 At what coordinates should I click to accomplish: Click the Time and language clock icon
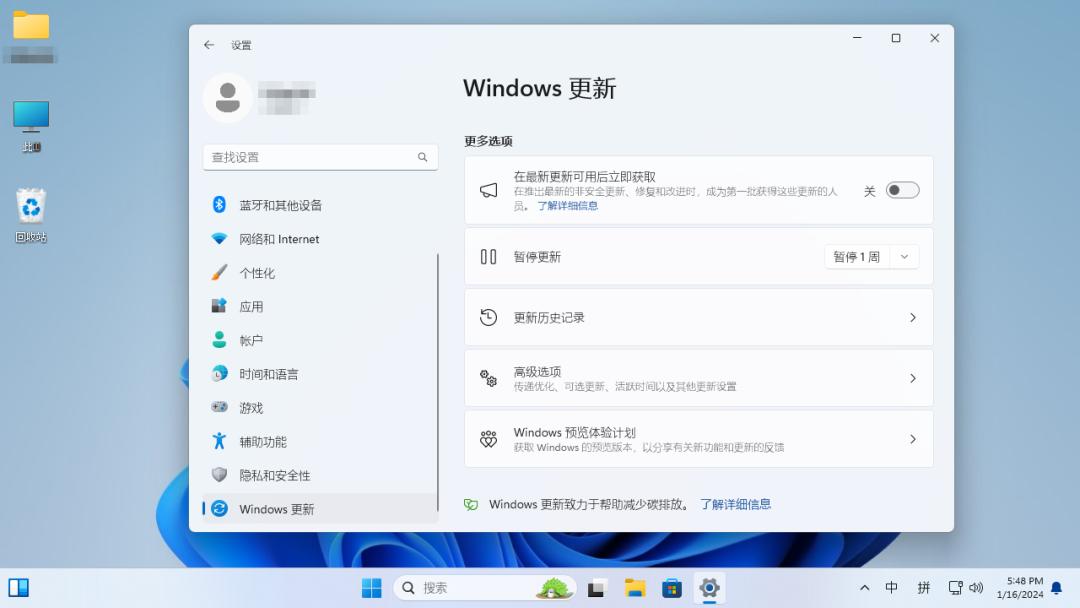[x=219, y=373]
